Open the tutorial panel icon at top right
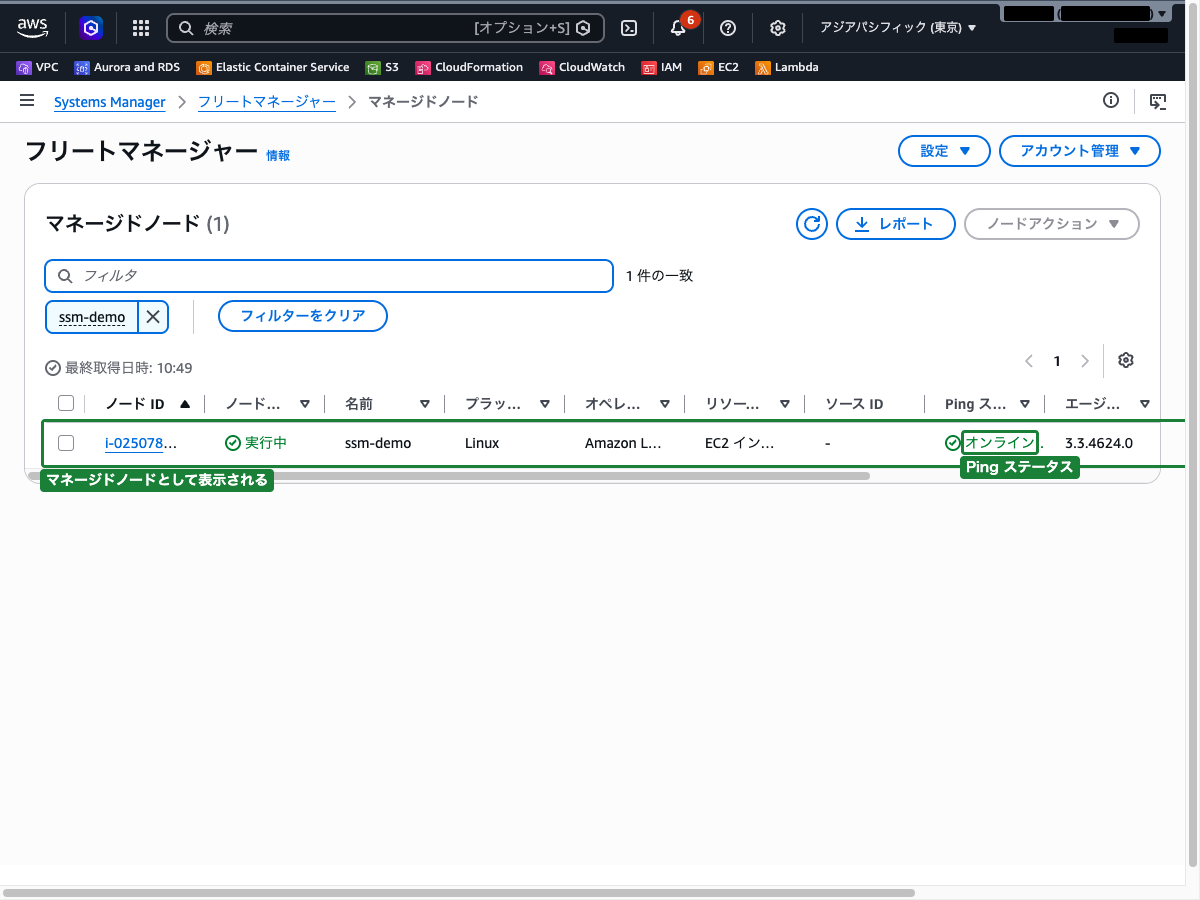The image size is (1200, 900). pos(1158,101)
